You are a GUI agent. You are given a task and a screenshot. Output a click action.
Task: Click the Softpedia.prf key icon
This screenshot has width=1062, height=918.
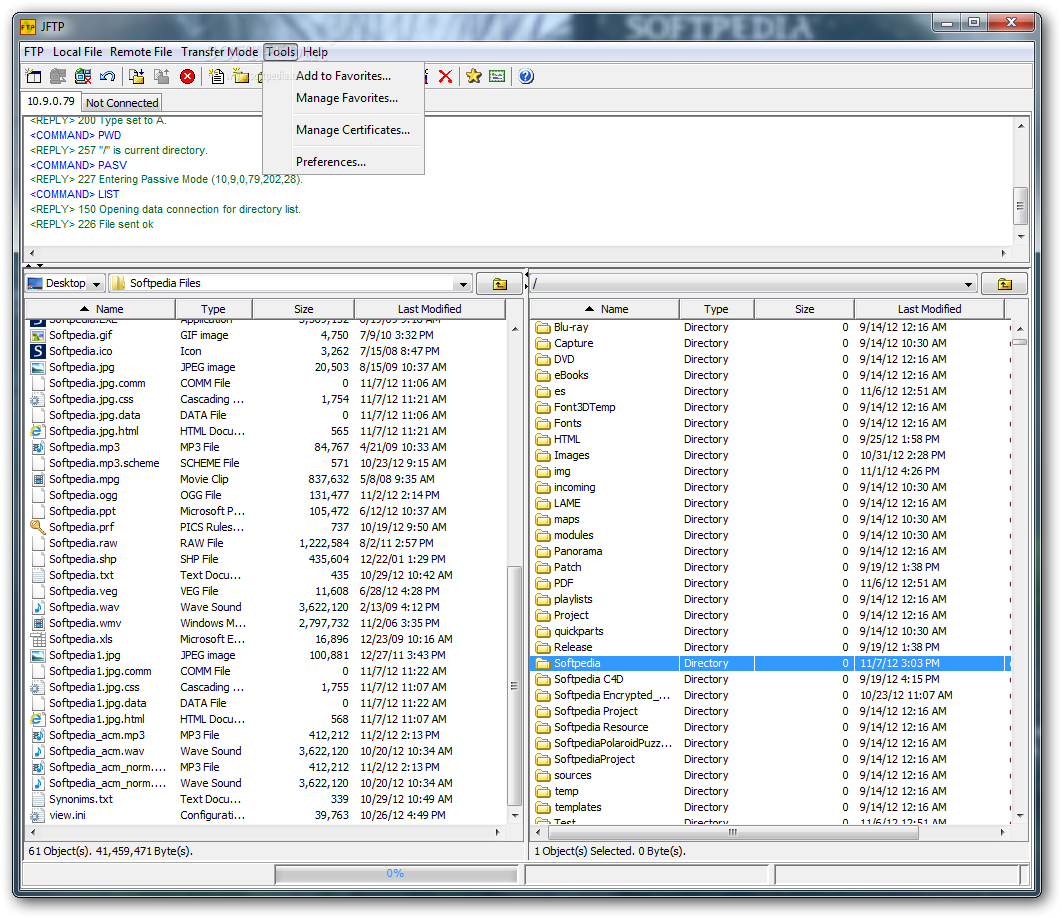[38, 527]
